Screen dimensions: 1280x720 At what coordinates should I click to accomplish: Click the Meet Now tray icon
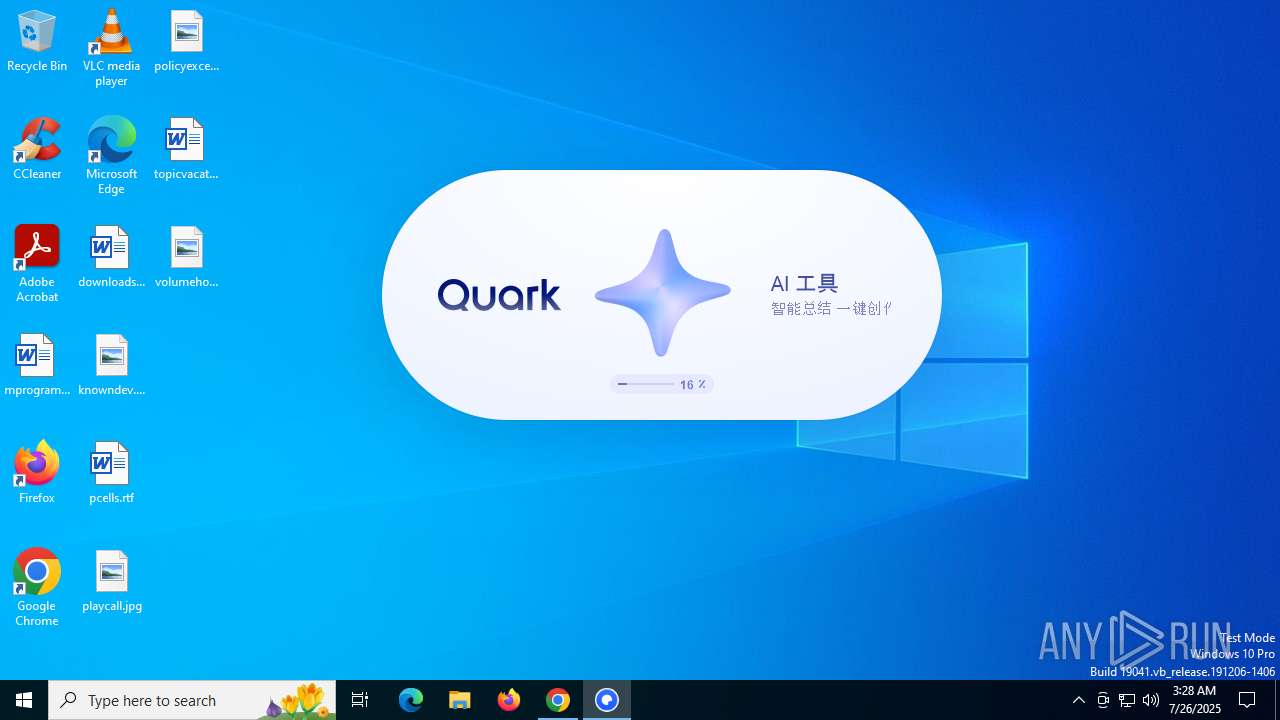click(1103, 700)
